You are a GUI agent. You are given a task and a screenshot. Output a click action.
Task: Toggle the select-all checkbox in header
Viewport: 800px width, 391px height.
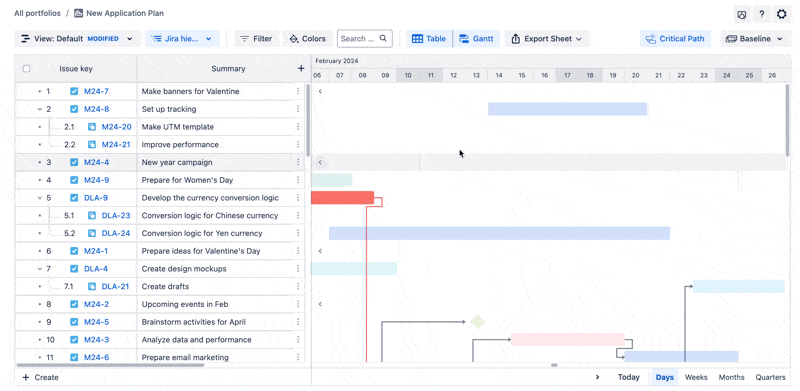click(x=27, y=68)
